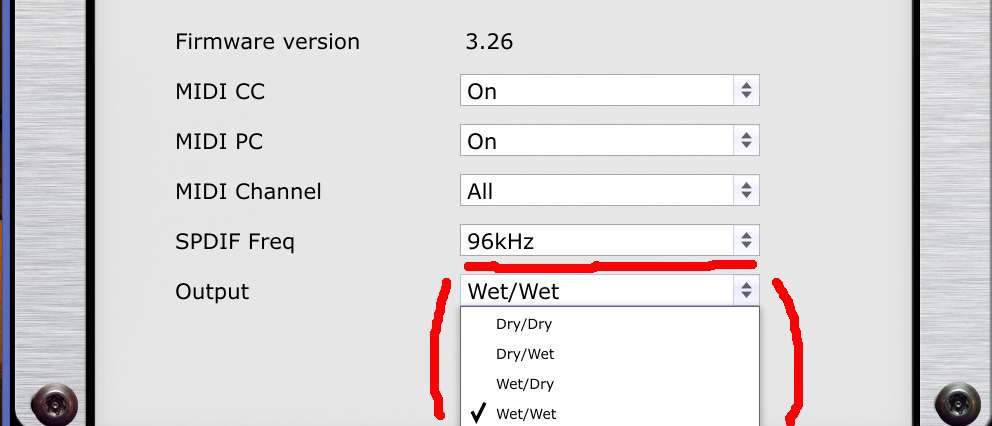Click the Output dropdown showing Wet/Wet
The image size is (992, 426).
click(609, 291)
